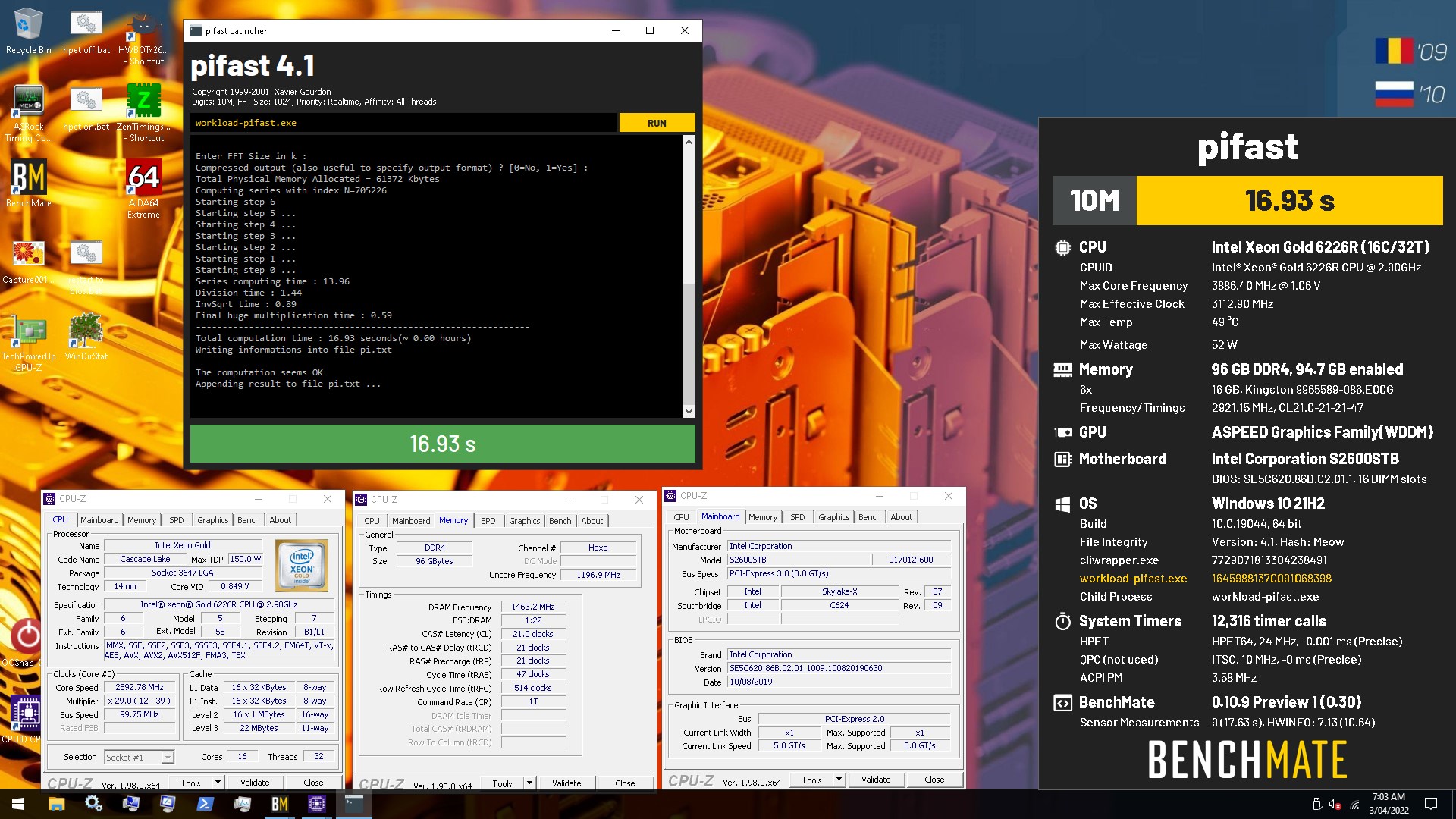Open About tab in right CPU-Z window
This screenshot has height=819, width=1456.
point(902,517)
